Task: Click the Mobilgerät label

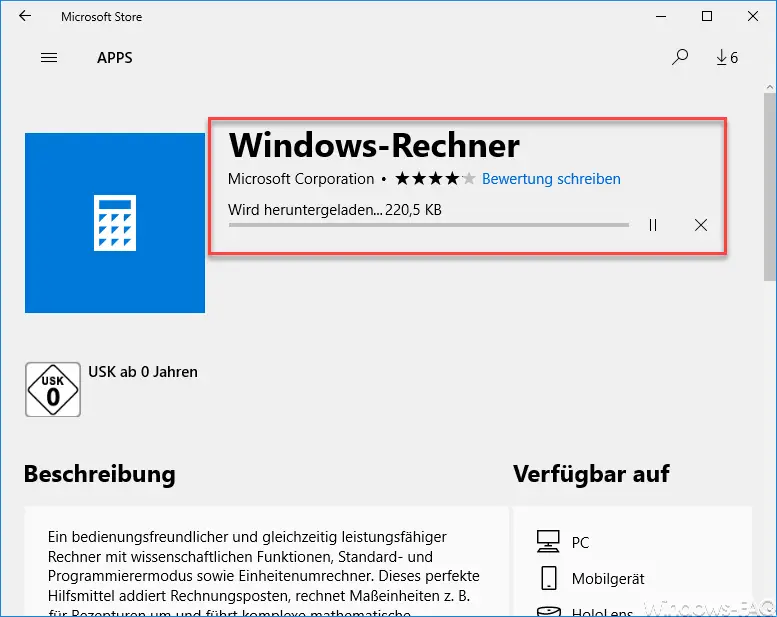Action: (608, 579)
